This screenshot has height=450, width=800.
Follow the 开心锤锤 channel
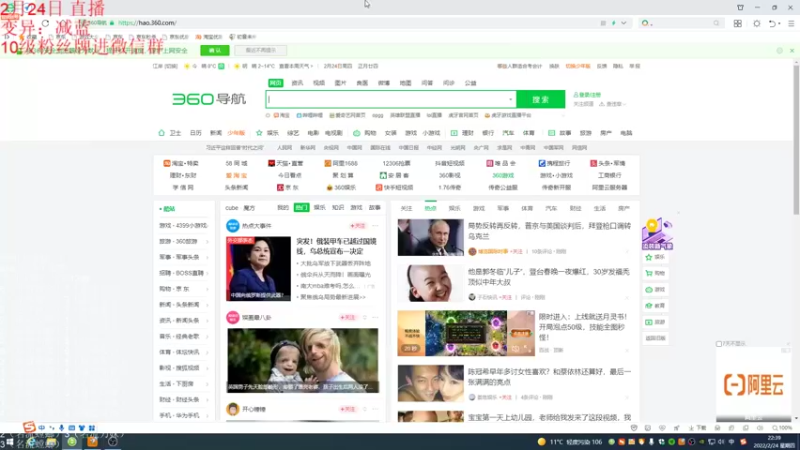coord(347,409)
